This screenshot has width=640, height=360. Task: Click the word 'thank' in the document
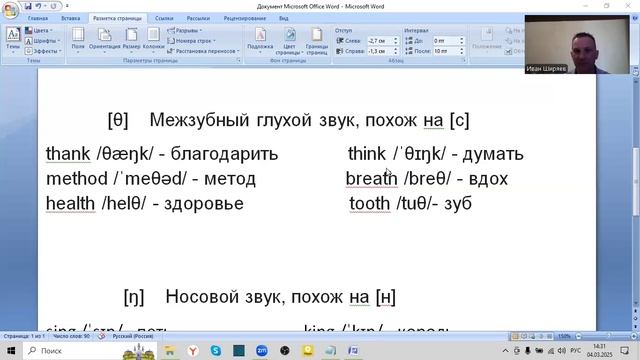tap(68, 154)
